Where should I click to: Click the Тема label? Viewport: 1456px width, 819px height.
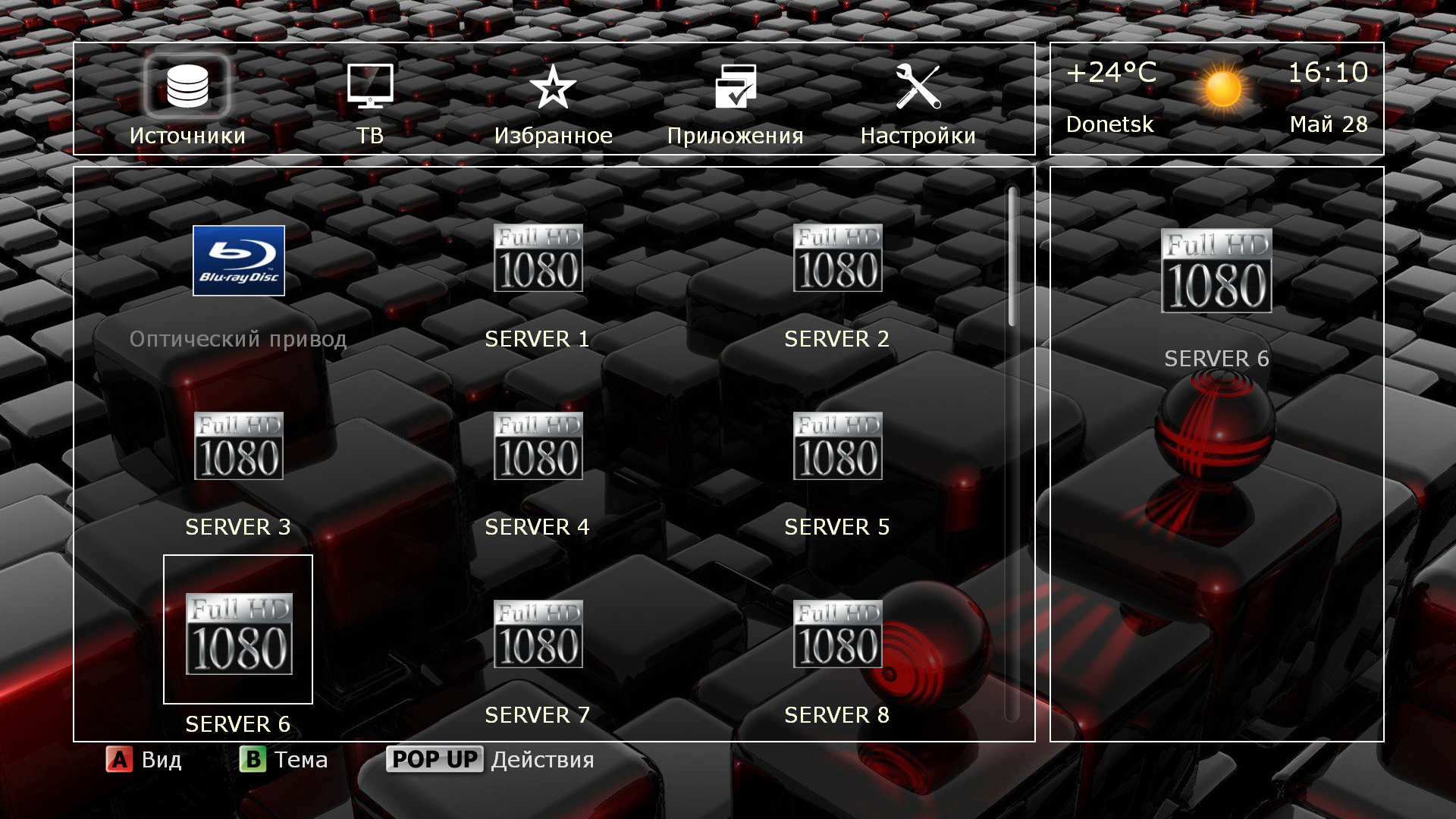pos(301,760)
